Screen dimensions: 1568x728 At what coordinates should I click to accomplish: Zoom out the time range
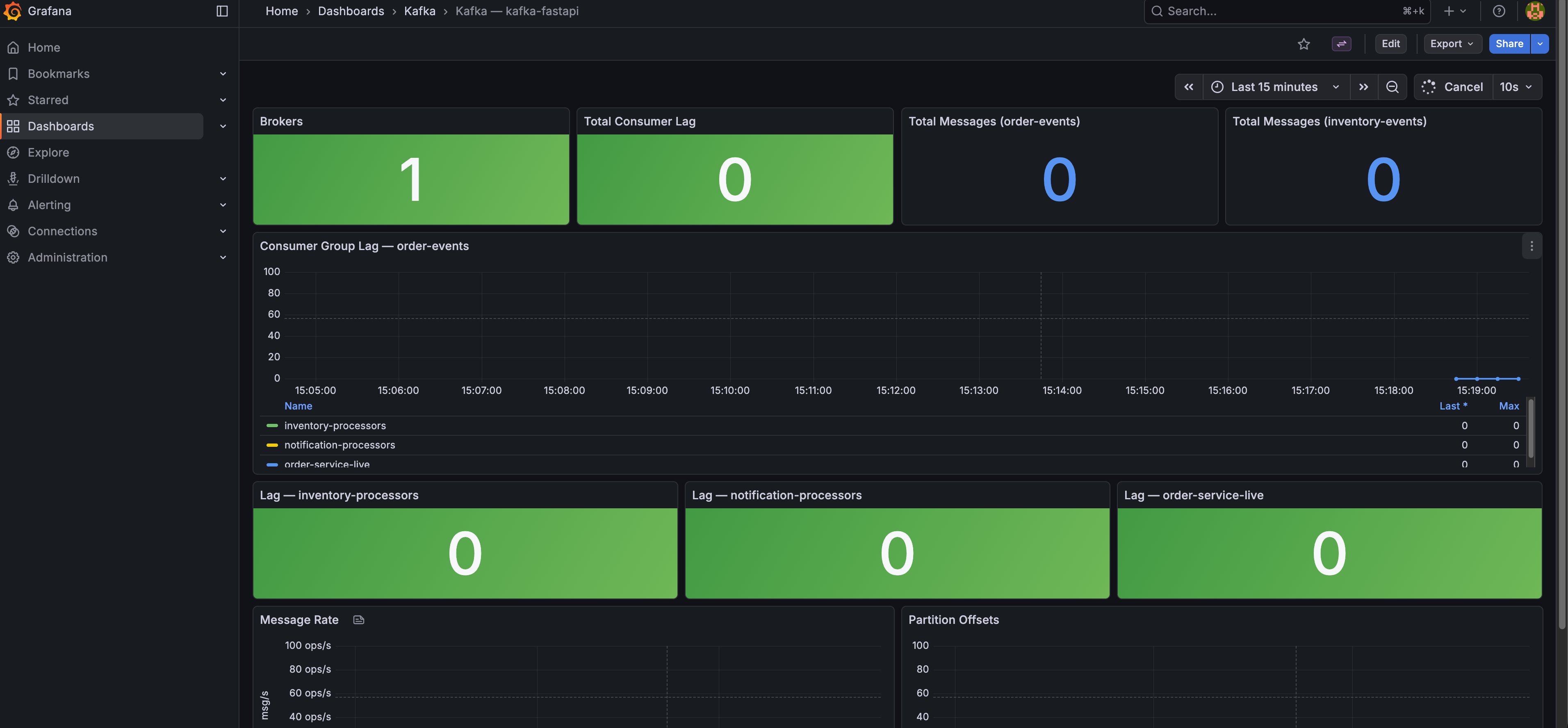[x=1392, y=87]
